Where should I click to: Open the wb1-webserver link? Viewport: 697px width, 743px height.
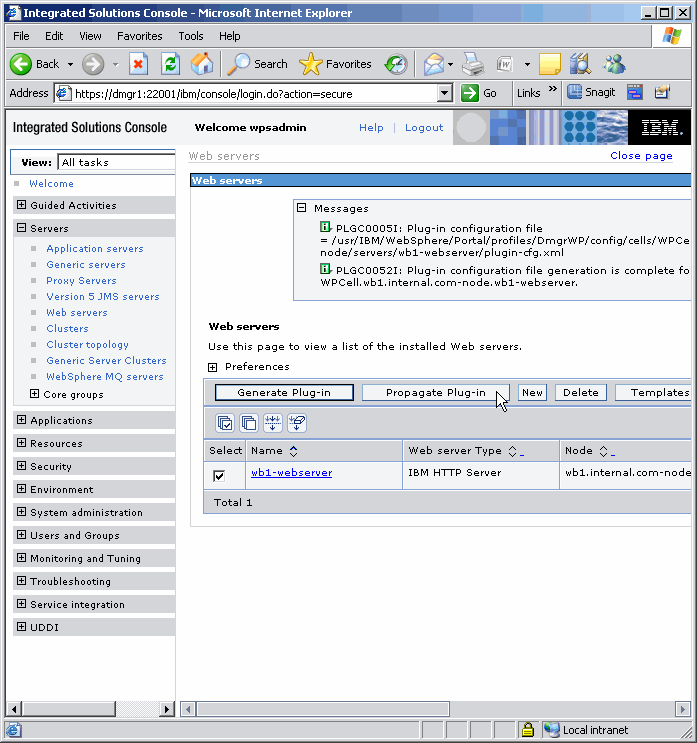(x=291, y=473)
